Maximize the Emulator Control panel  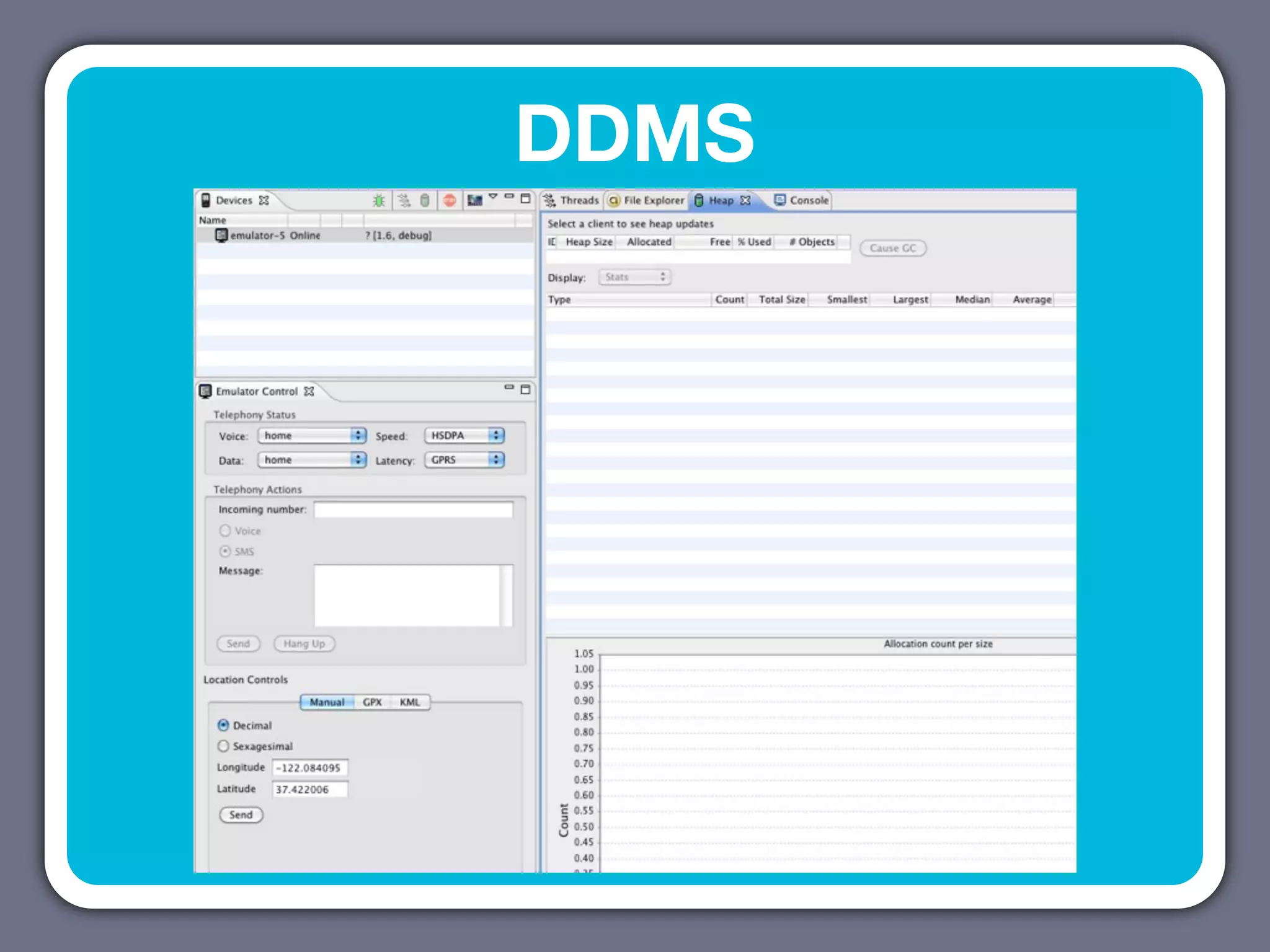click(525, 389)
